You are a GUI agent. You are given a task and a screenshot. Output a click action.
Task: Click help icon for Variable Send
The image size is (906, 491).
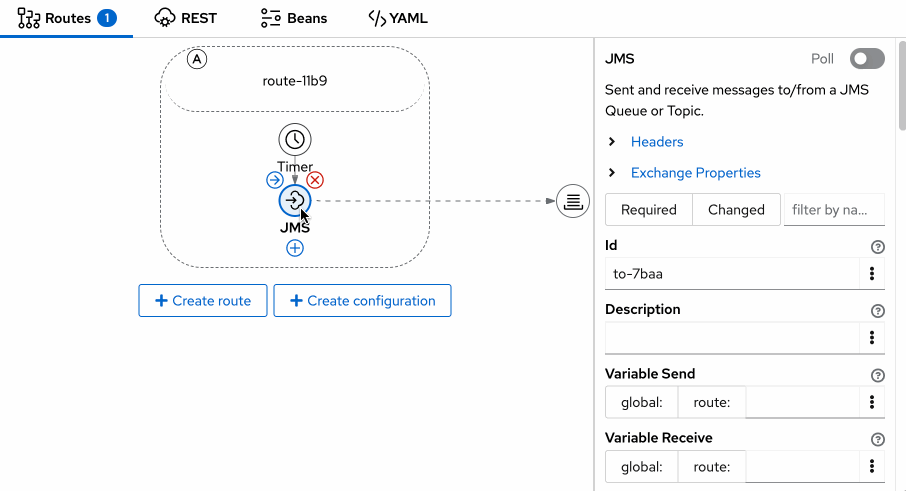click(878, 375)
